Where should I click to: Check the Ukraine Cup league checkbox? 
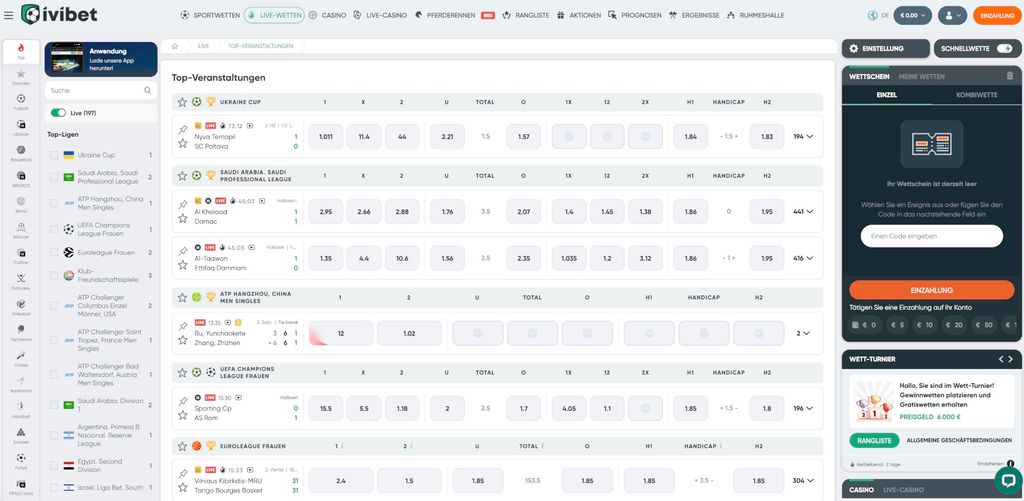pos(54,155)
